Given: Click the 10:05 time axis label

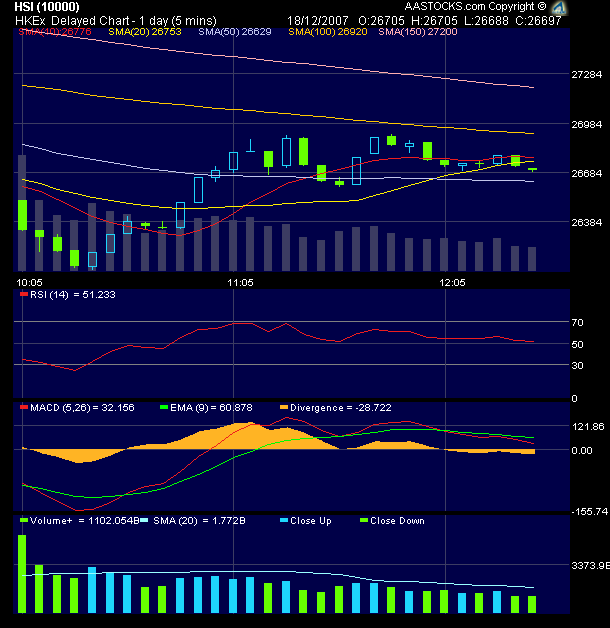Looking at the screenshot, I should pyautogui.click(x=29, y=283).
